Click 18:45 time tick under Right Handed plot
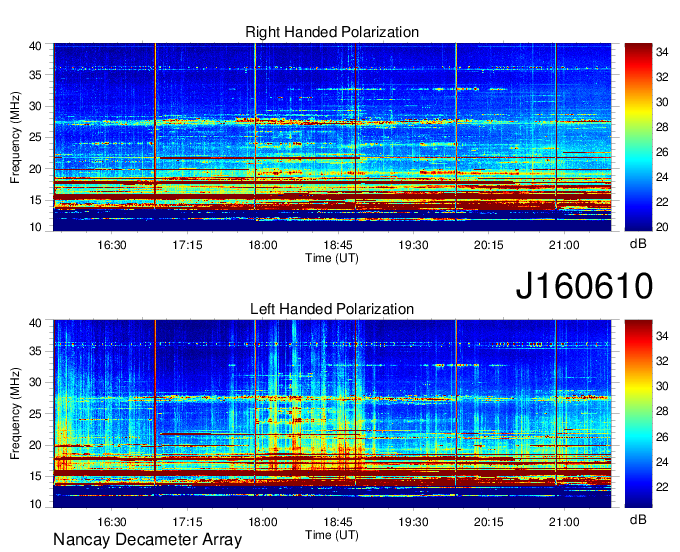Screen dimensions: 680x552 pyautogui.click(x=338, y=245)
